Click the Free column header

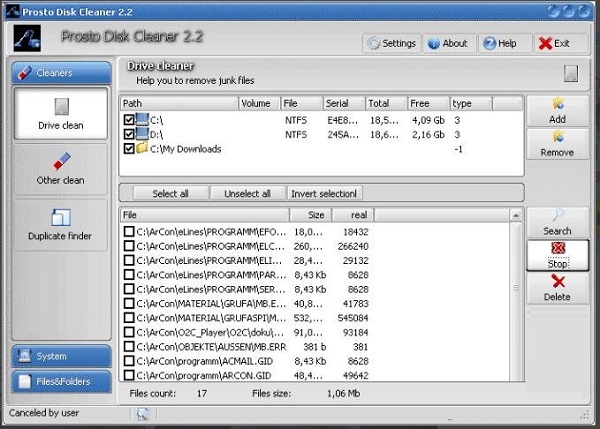coord(428,103)
